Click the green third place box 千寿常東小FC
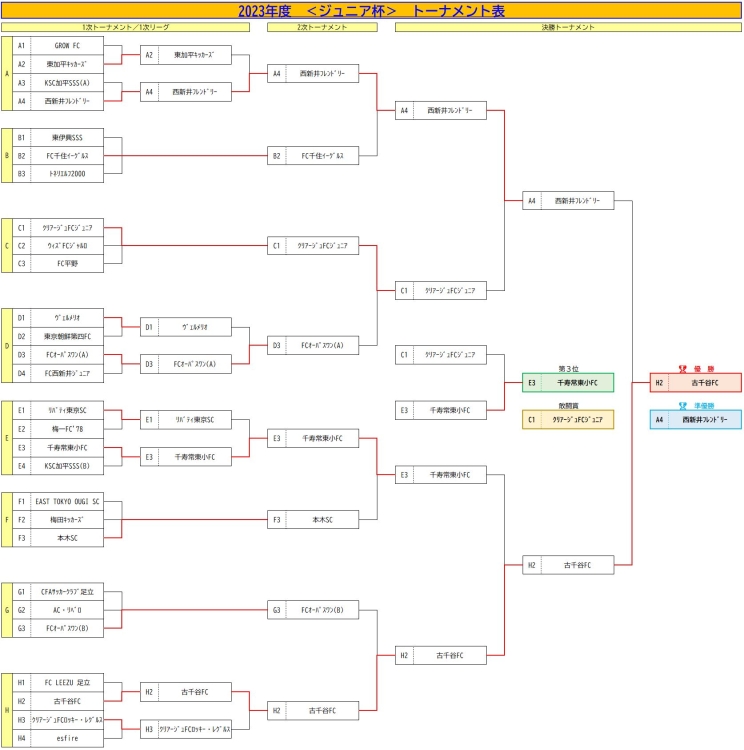 coord(568,382)
